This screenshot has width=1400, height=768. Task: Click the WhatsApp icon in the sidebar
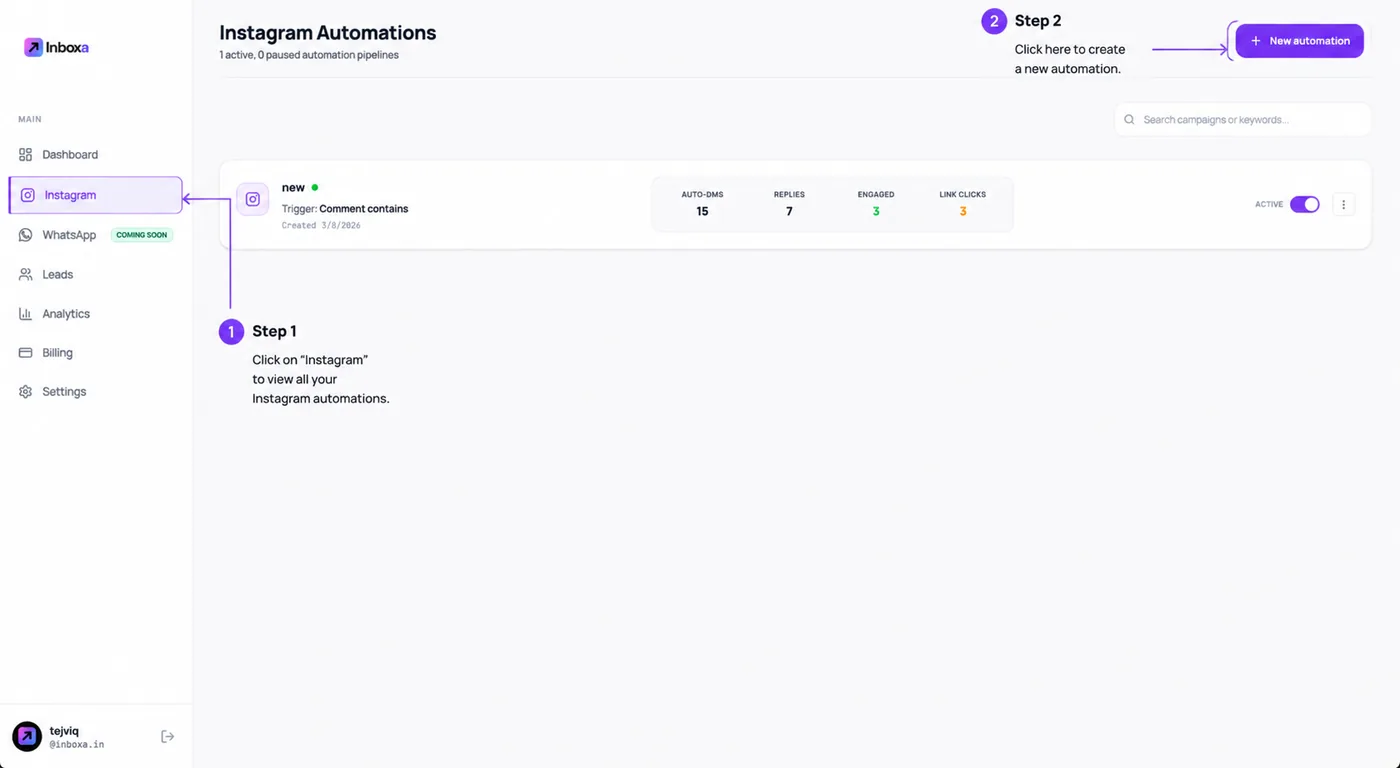(x=26, y=235)
